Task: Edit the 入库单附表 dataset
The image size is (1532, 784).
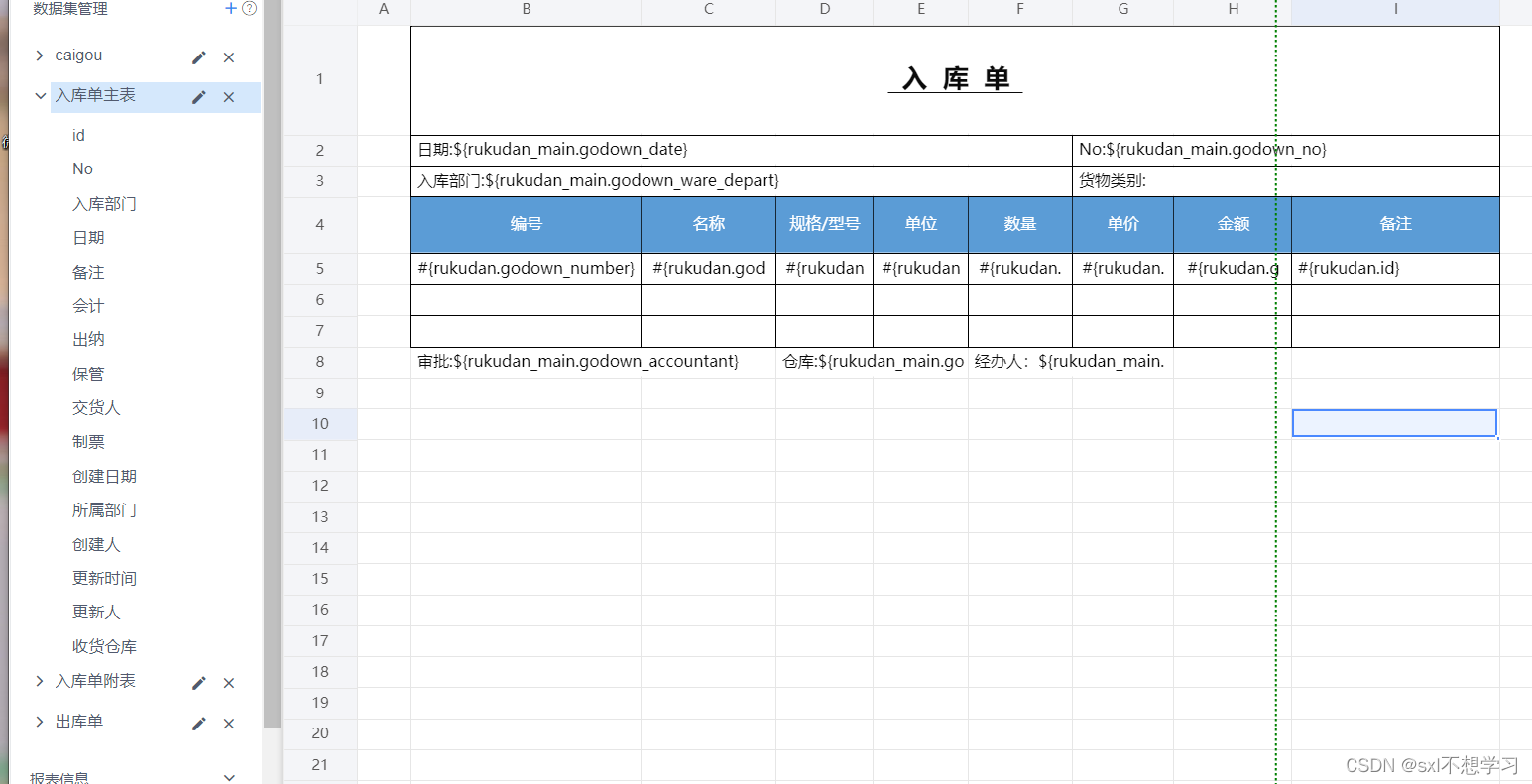Action: coord(199,683)
